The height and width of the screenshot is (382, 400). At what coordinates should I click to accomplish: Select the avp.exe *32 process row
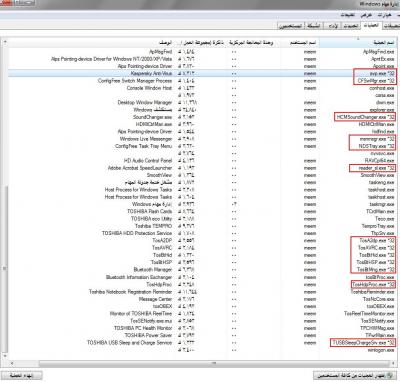[201, 73]
